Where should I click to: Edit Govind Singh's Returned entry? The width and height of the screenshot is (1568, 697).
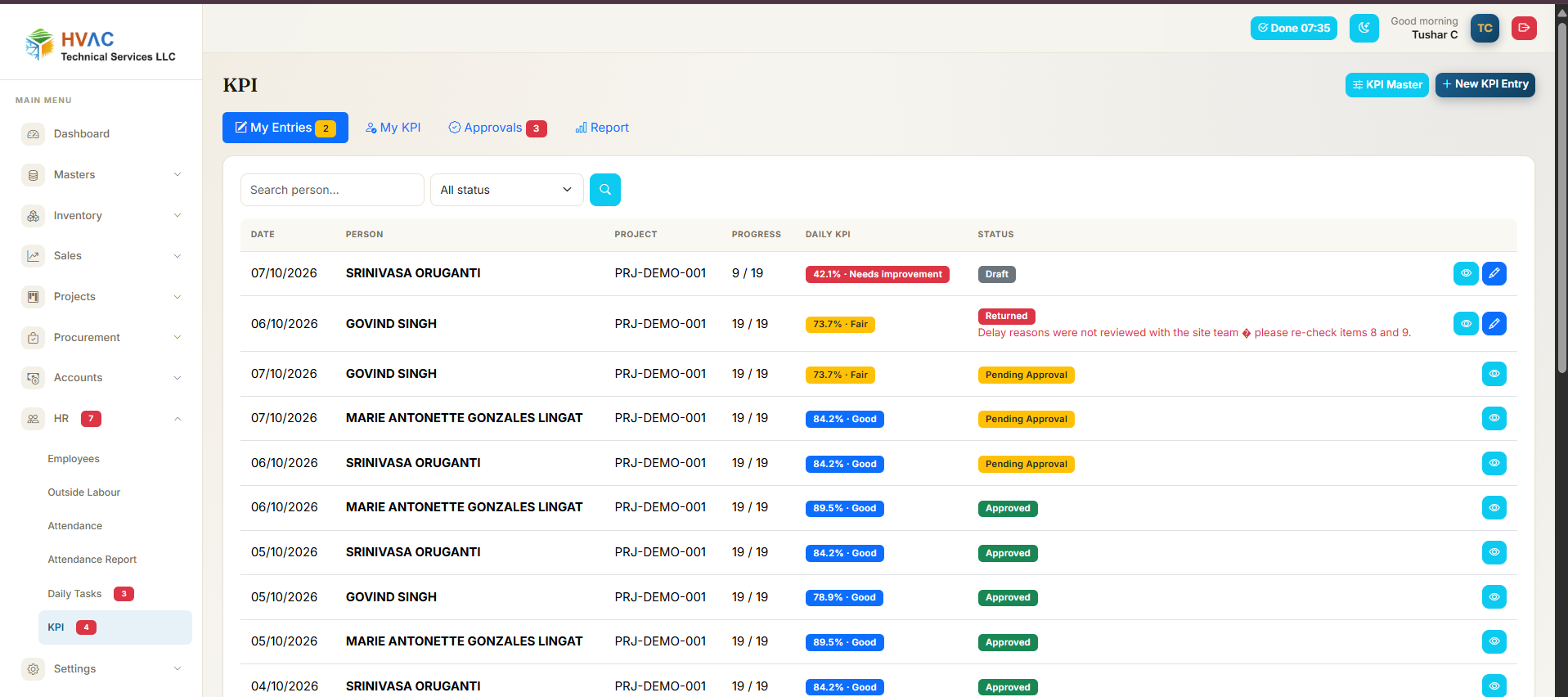click(1494, 324)
